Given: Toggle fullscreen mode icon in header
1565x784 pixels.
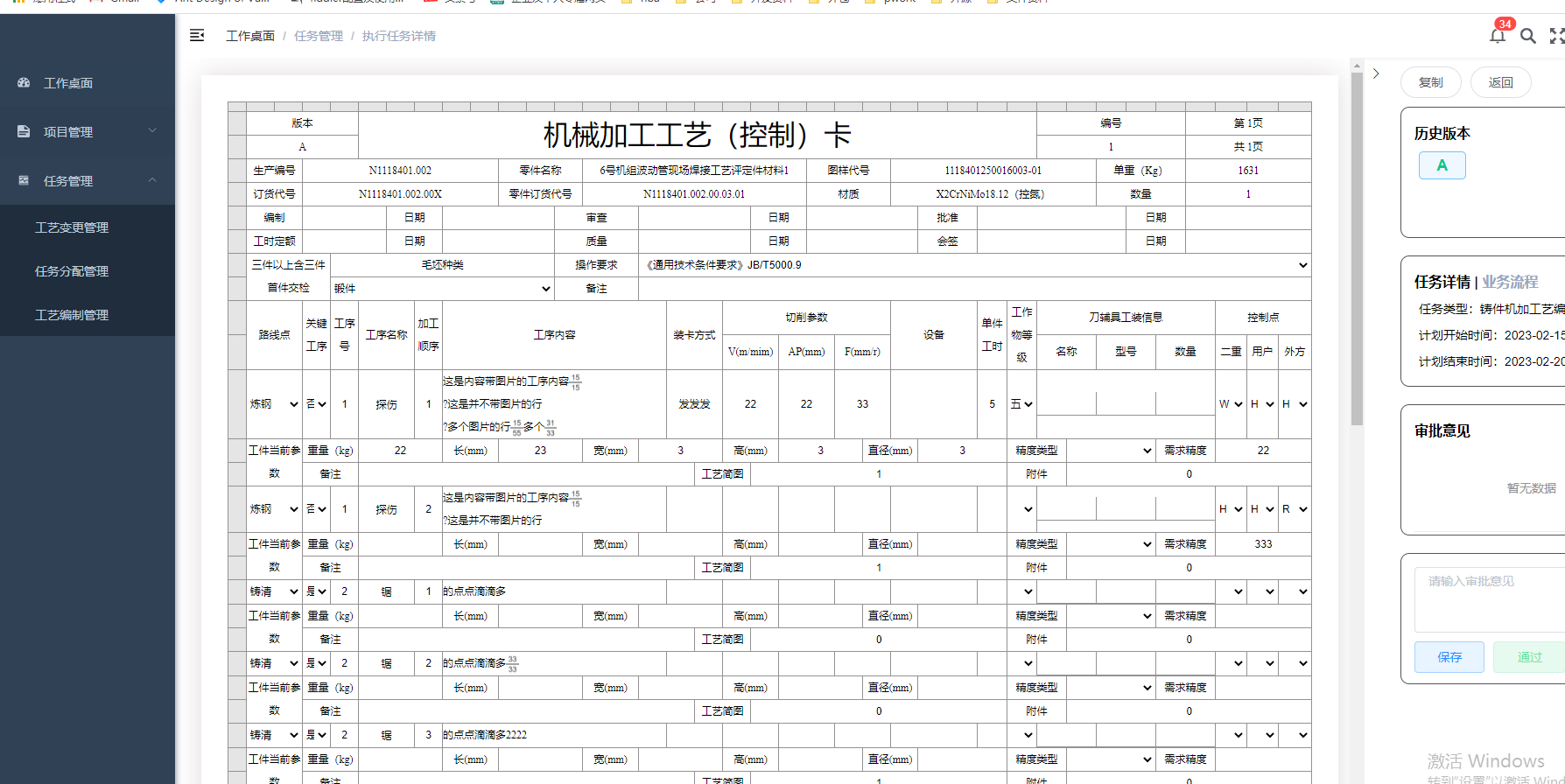Looking at the screenshot, I should pyautogui.click(x=1557, y=36).
